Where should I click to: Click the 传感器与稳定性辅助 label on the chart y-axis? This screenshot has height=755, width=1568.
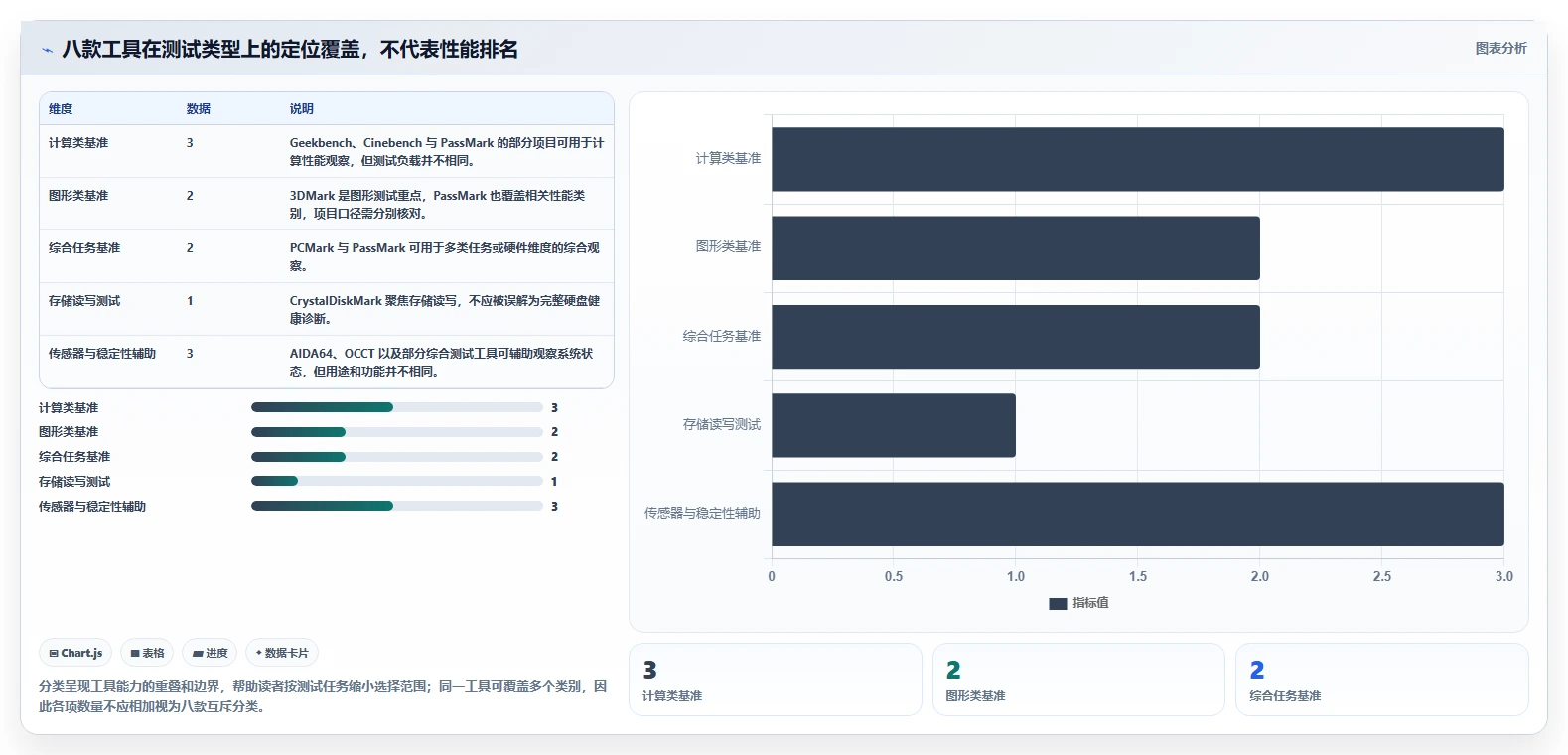(702, 514)
